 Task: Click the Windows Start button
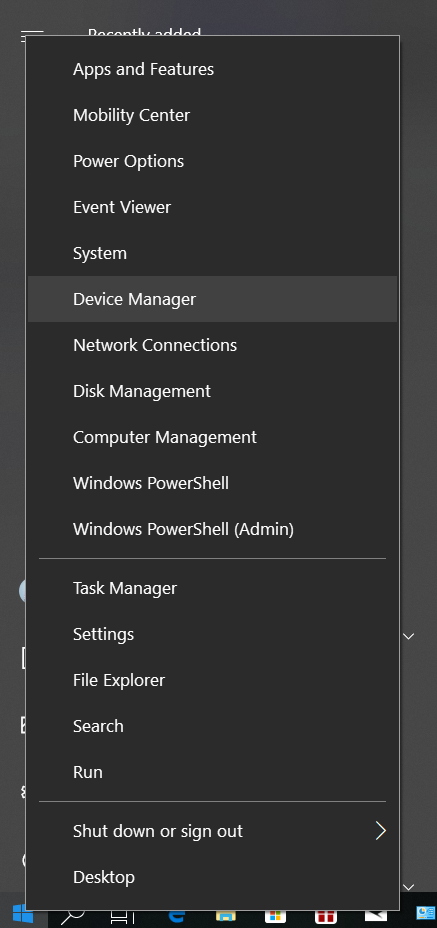23,914
